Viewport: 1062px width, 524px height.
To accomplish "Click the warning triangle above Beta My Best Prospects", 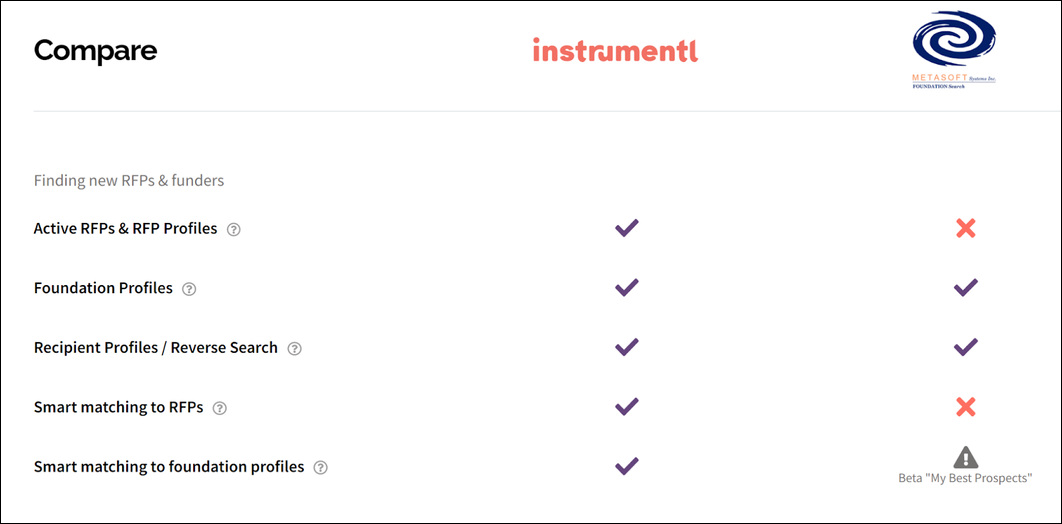I will point(965,457).
